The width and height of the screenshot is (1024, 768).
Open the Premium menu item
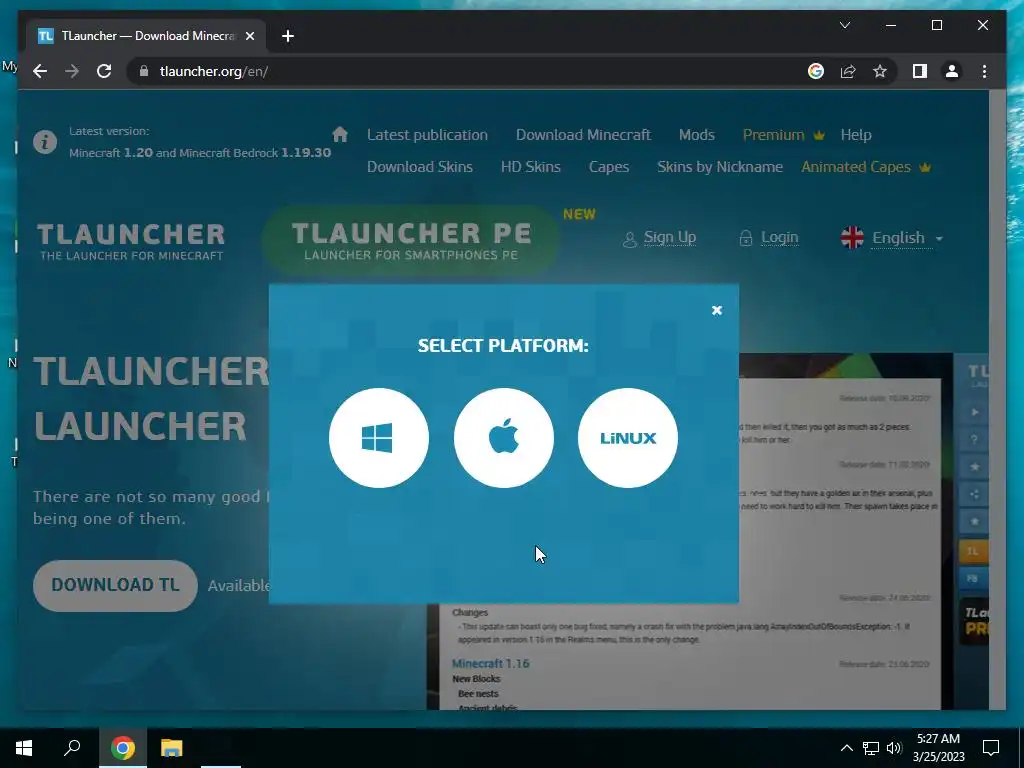click(x=783, y=135)
